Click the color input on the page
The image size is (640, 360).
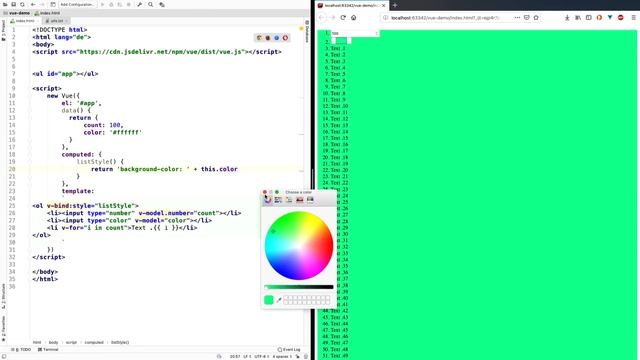(341, 41)
